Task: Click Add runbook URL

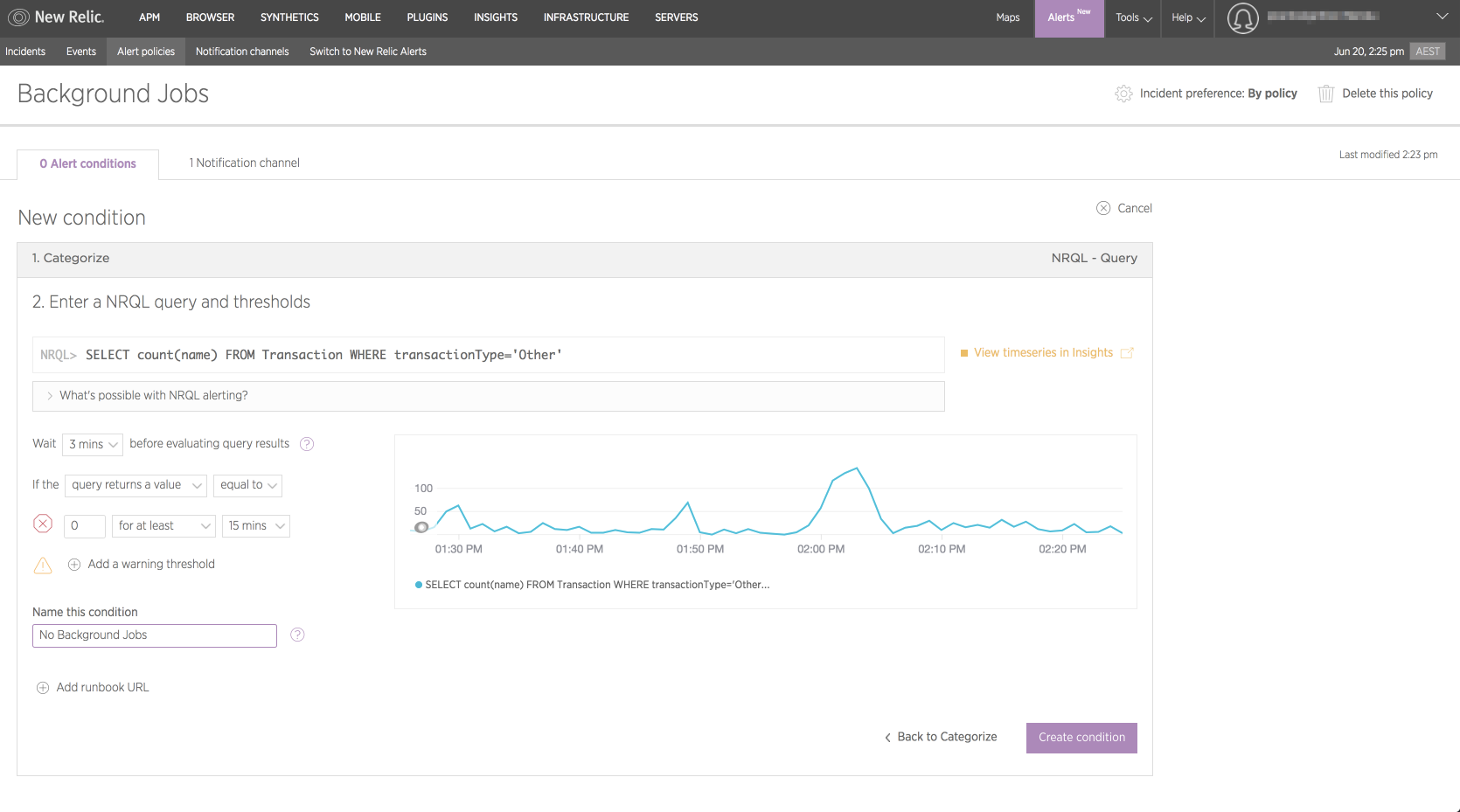Action: tap(102, 688)
